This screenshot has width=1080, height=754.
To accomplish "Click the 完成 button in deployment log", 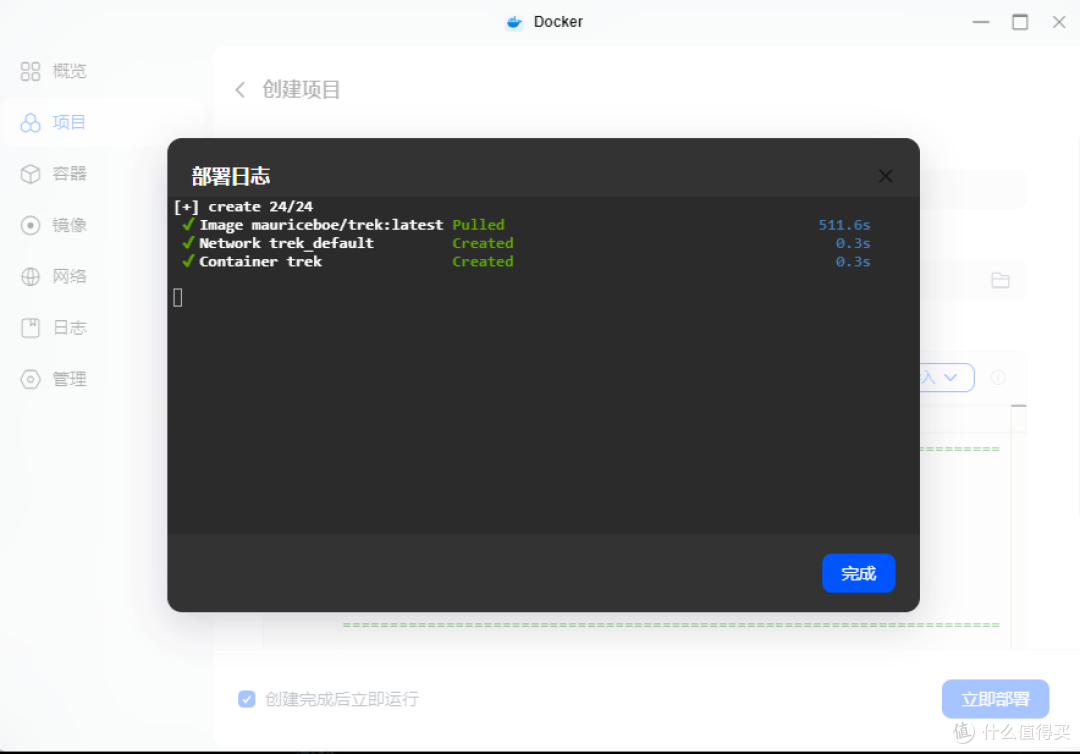I will (858, 573).
